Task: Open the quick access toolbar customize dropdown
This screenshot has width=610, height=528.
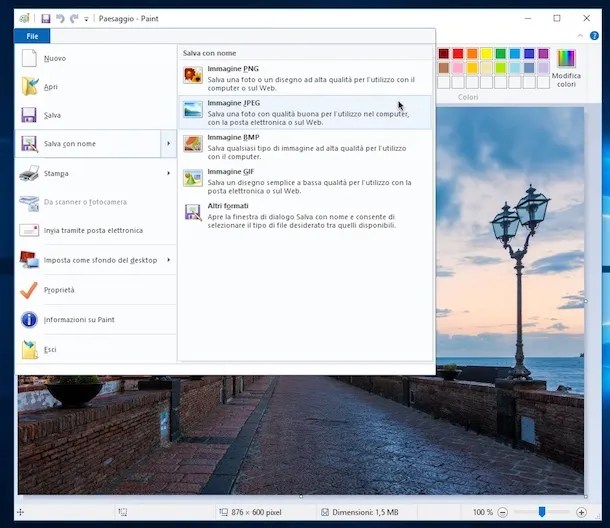Action: [x=86, y=19]
